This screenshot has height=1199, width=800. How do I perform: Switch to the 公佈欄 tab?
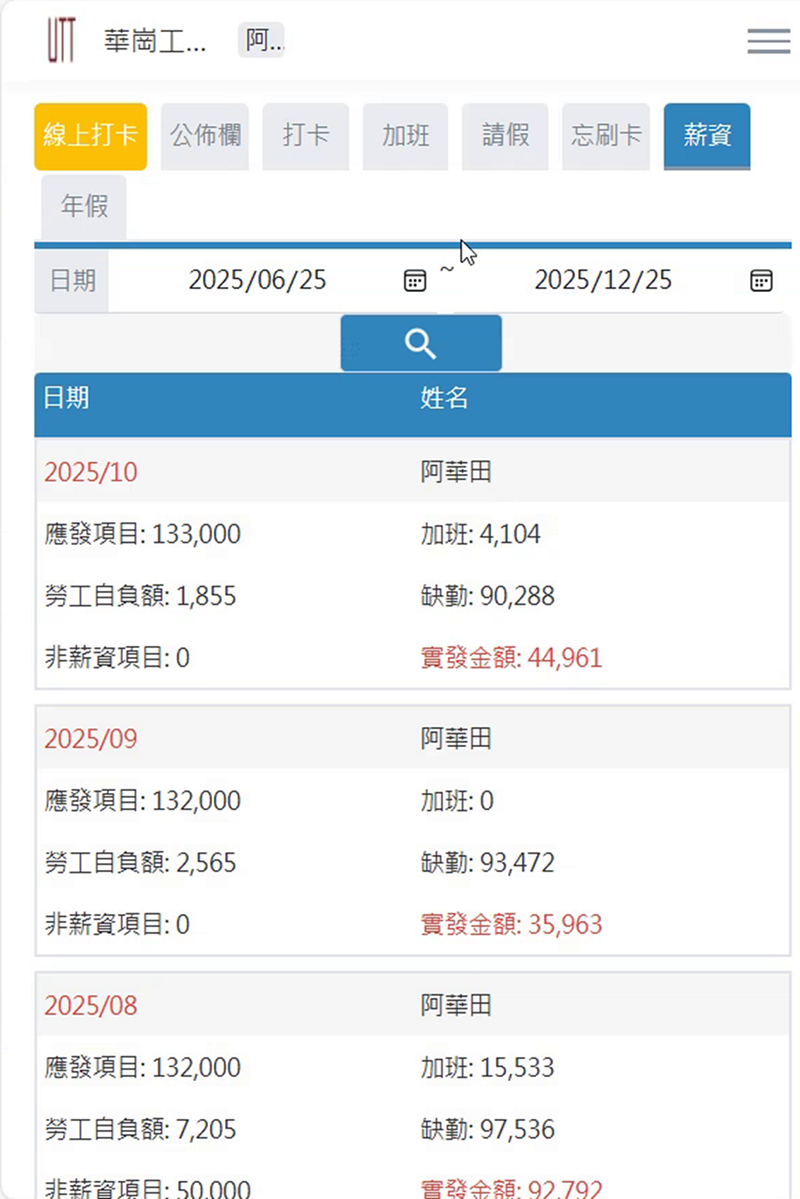205,136
